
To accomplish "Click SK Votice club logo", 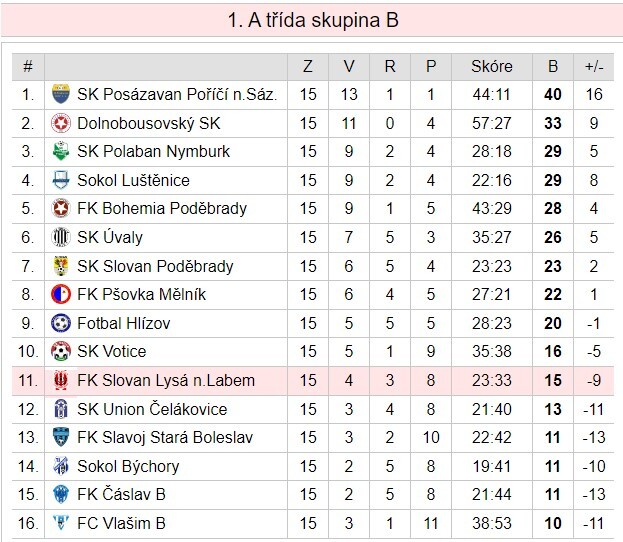I will point(61,351).
